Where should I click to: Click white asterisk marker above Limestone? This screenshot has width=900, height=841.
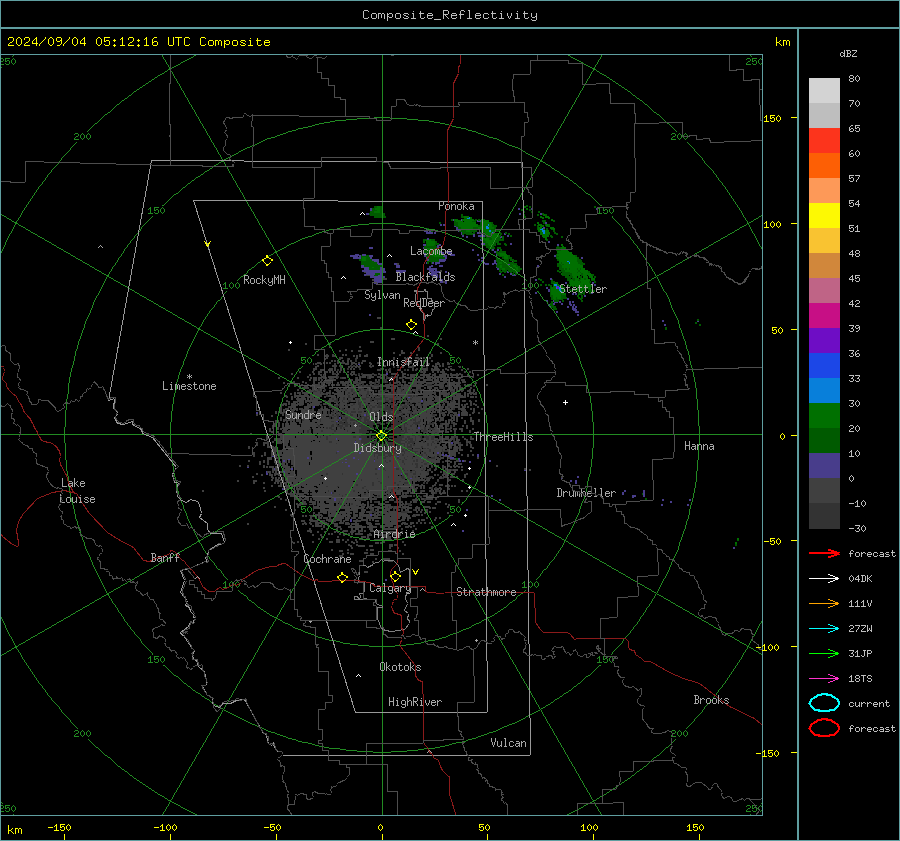[189, 377]
